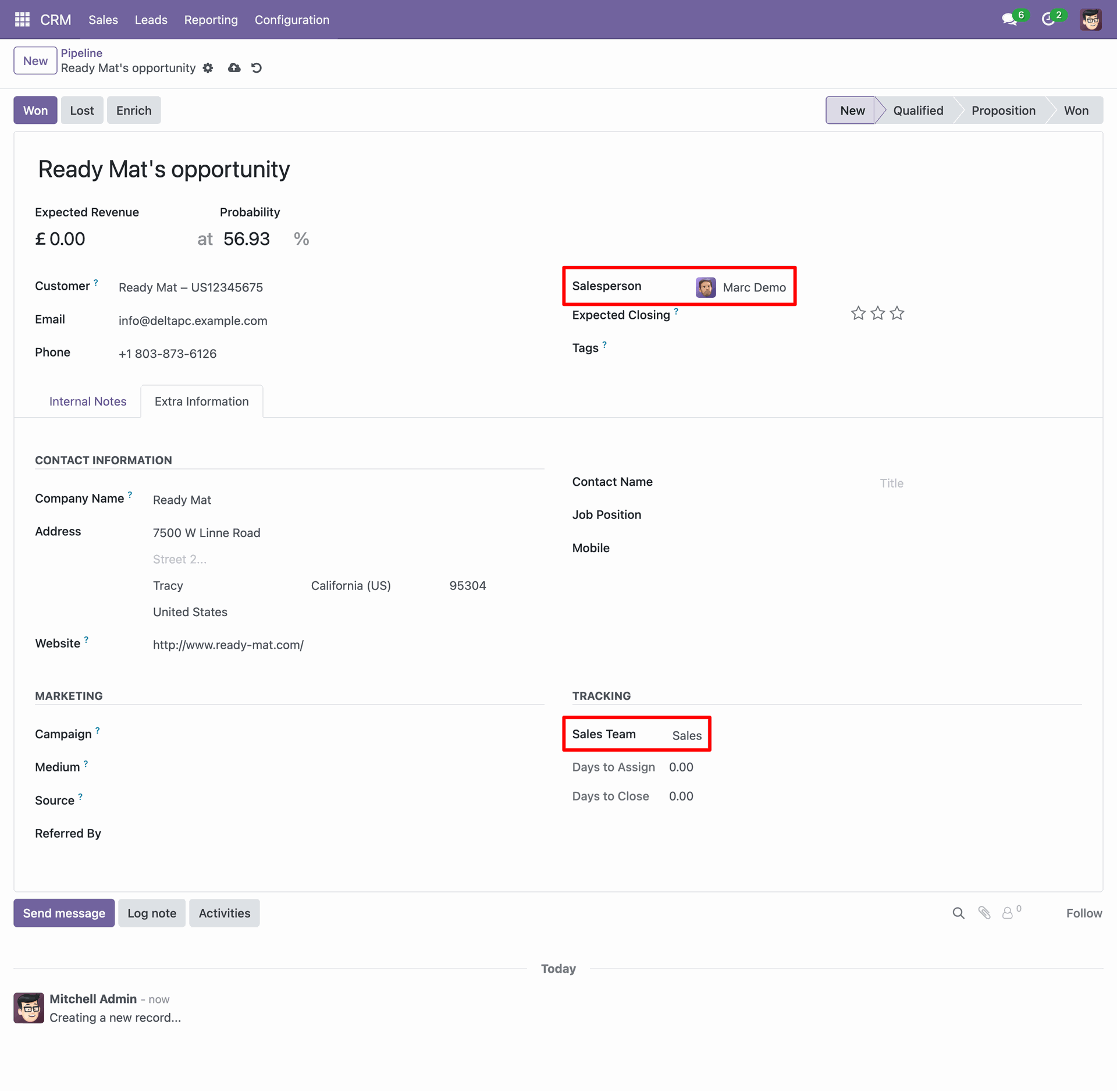Click Mitchell Admin's avatar in the chatter
The height and width of the screenshot is (1092, 1117).
point(29,1008)
